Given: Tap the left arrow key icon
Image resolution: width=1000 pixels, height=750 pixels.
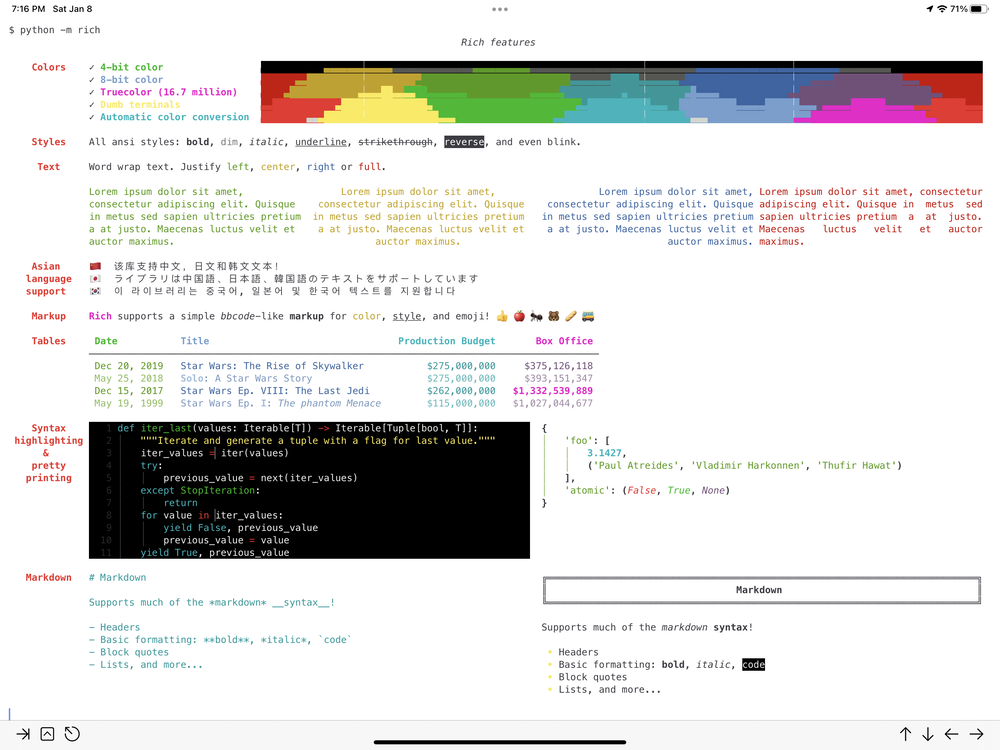Looking at the screenshot, I should point(952,734).
